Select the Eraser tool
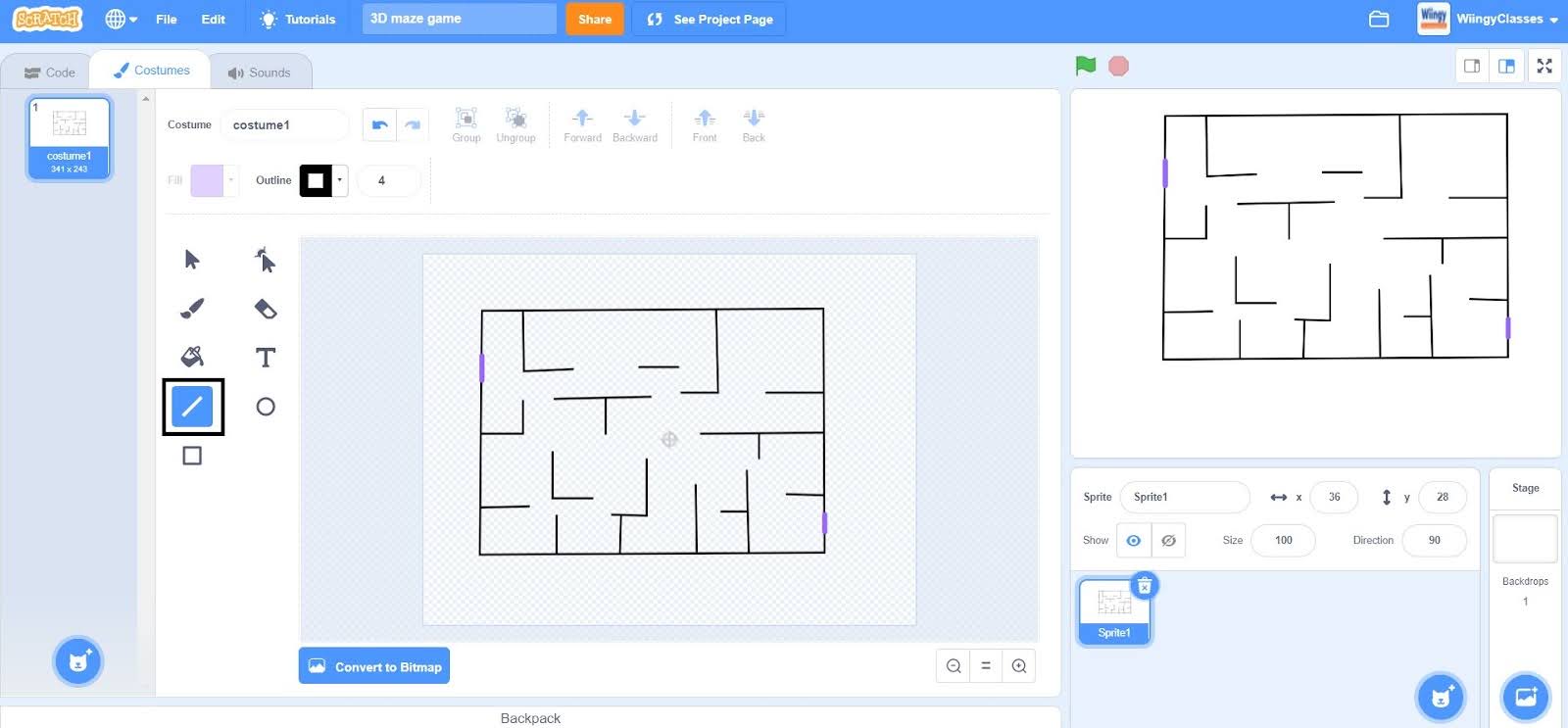 266,309
